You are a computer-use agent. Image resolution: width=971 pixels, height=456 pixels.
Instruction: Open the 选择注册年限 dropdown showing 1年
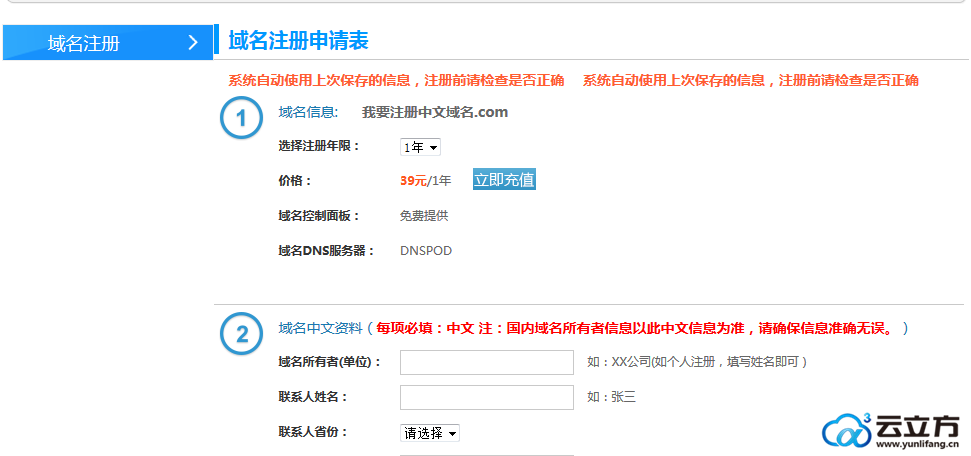click(x=420, y=147)
